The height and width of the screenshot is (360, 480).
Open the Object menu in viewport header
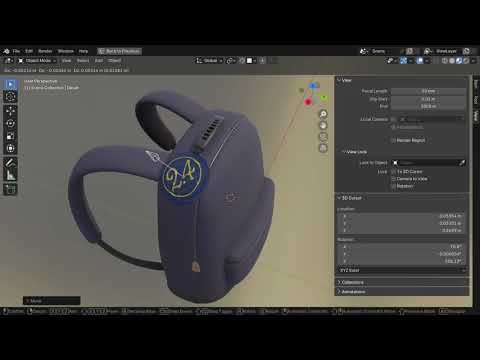pos(114,60)
